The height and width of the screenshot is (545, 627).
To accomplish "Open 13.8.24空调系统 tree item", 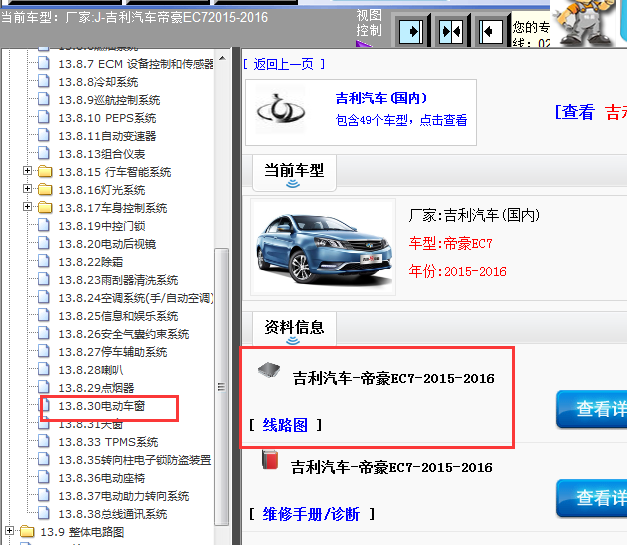I will 136,298.
